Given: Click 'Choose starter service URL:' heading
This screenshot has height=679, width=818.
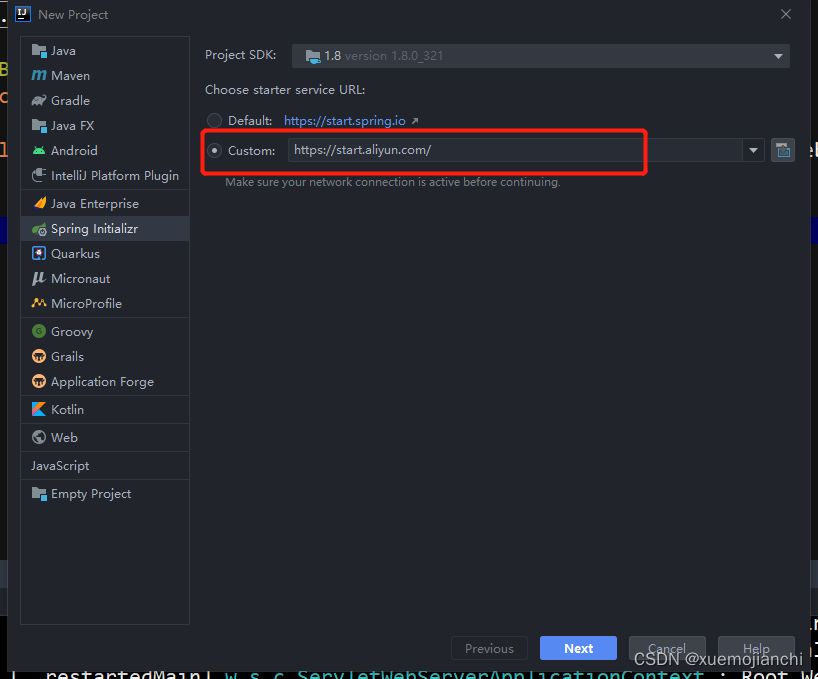Looking at the screenshot, I should 285,90.
